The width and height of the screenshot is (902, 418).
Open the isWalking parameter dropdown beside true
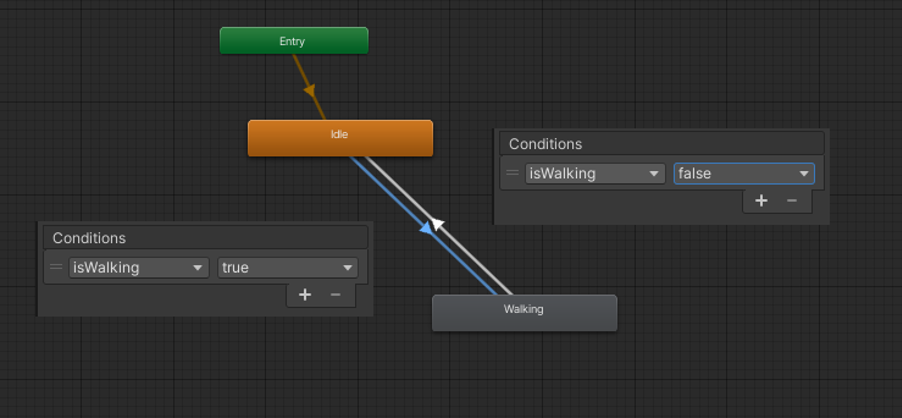tap(139, 267)
